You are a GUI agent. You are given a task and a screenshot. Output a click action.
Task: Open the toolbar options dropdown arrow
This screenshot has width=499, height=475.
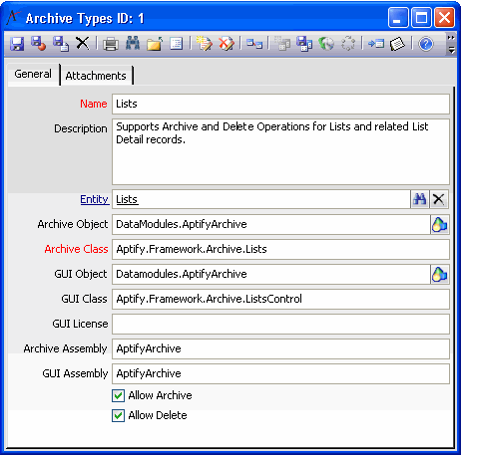pyautogui.click(x=451, y=51)
